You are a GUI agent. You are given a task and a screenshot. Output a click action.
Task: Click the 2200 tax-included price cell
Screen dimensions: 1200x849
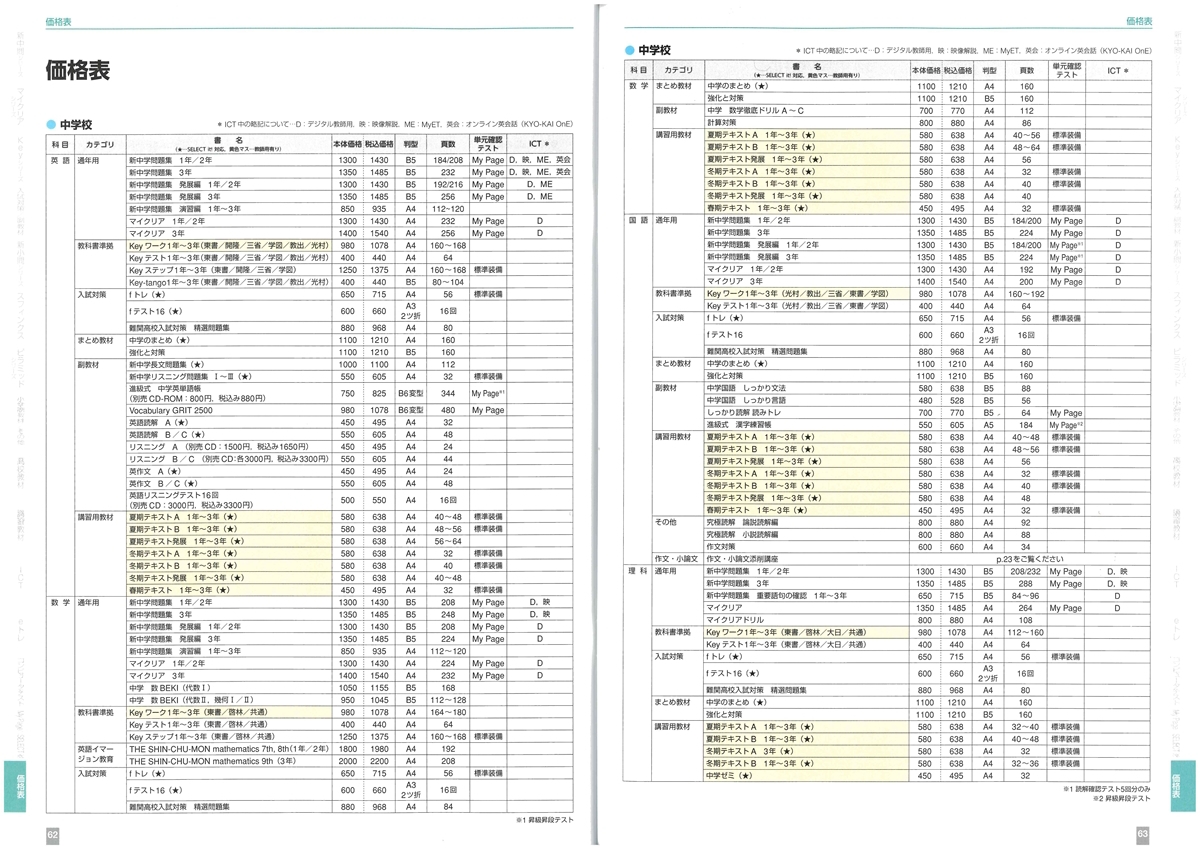379,761
